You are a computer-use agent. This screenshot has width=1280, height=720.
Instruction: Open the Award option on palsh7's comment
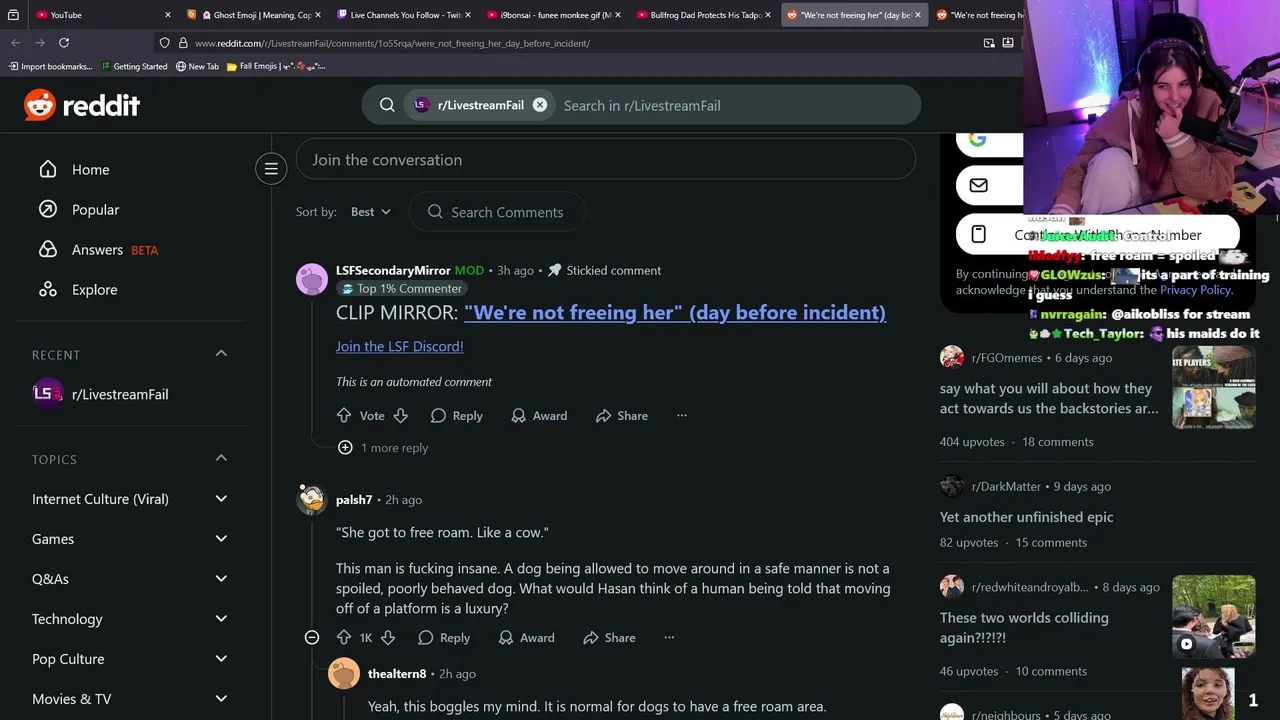tap(525, 637)
